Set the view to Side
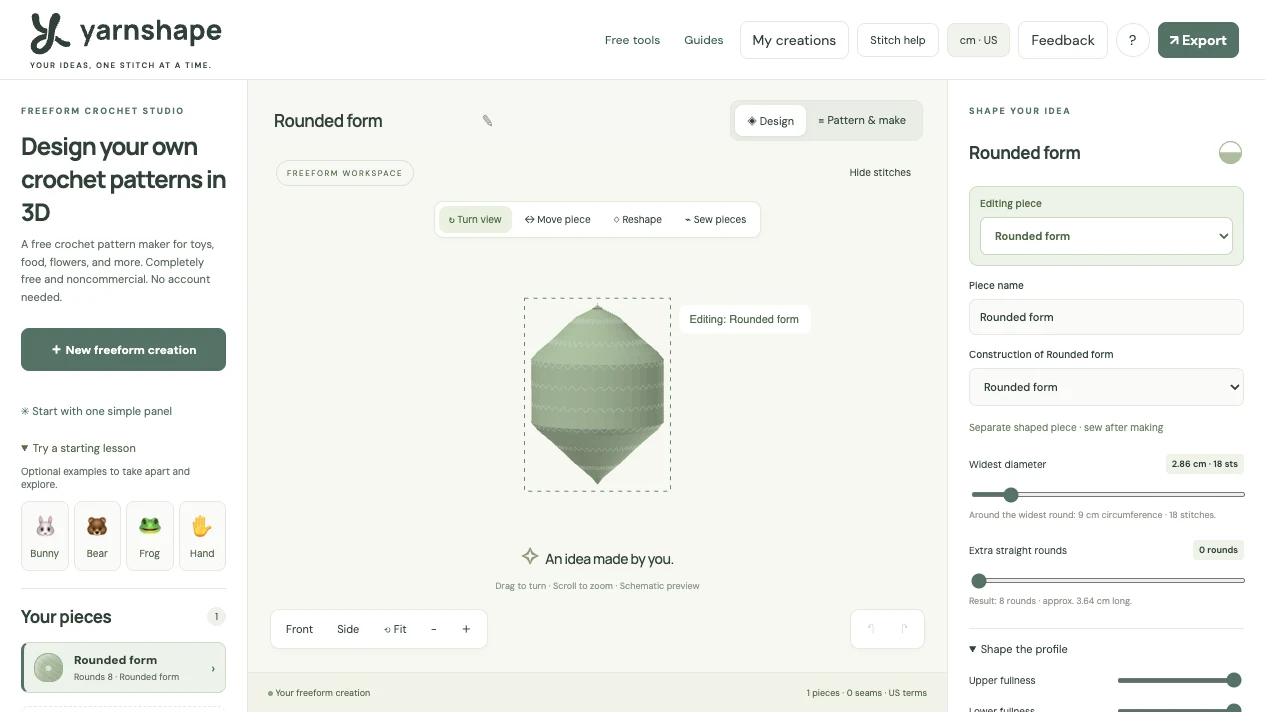Screen dimensions: 1265x712 click(348, 629)
